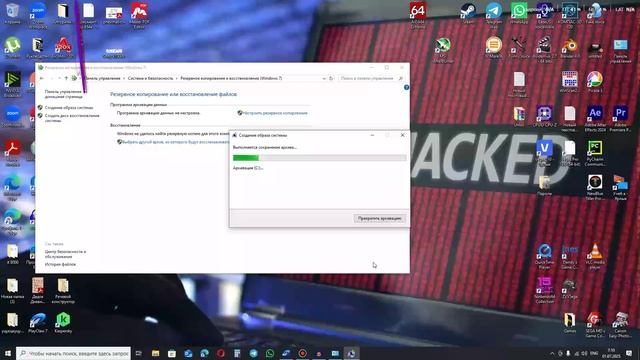Screen dimensions: 640x360
Task: Close the 'Создание образа системы' dialog
Action: pos(402,135)
